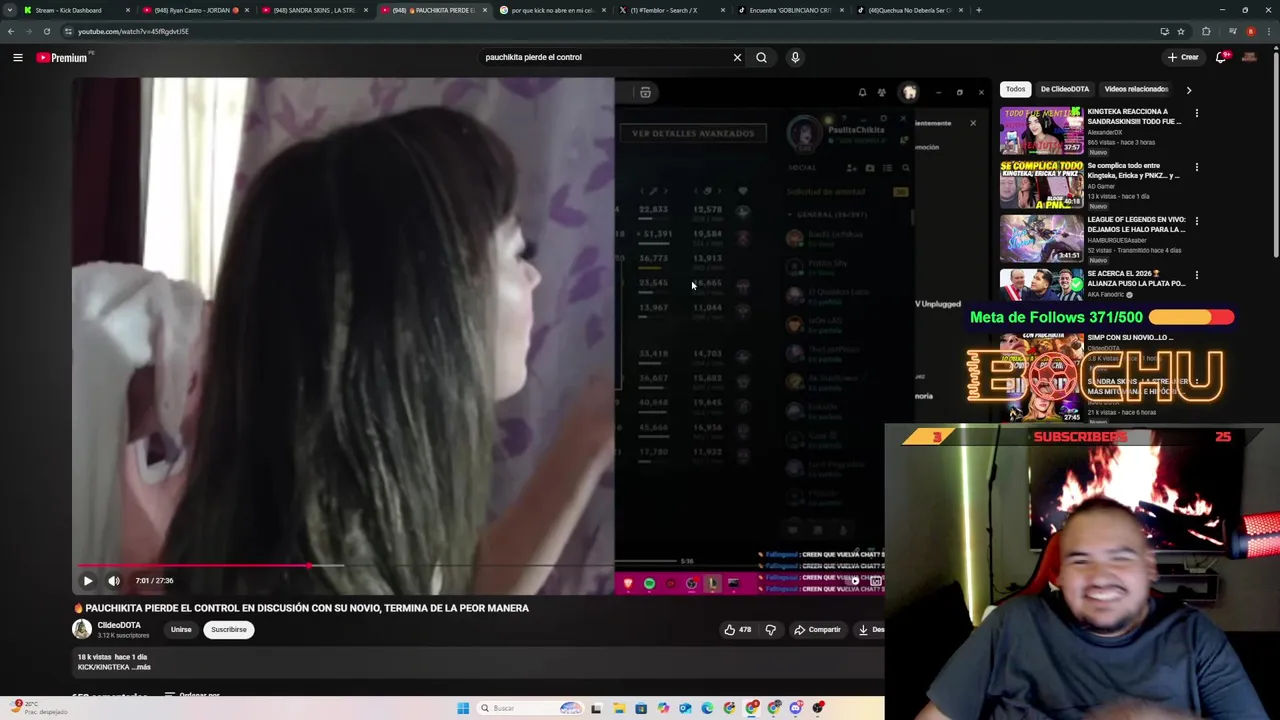
Task: Mute the video volume
Action: [x=114, y=580]
